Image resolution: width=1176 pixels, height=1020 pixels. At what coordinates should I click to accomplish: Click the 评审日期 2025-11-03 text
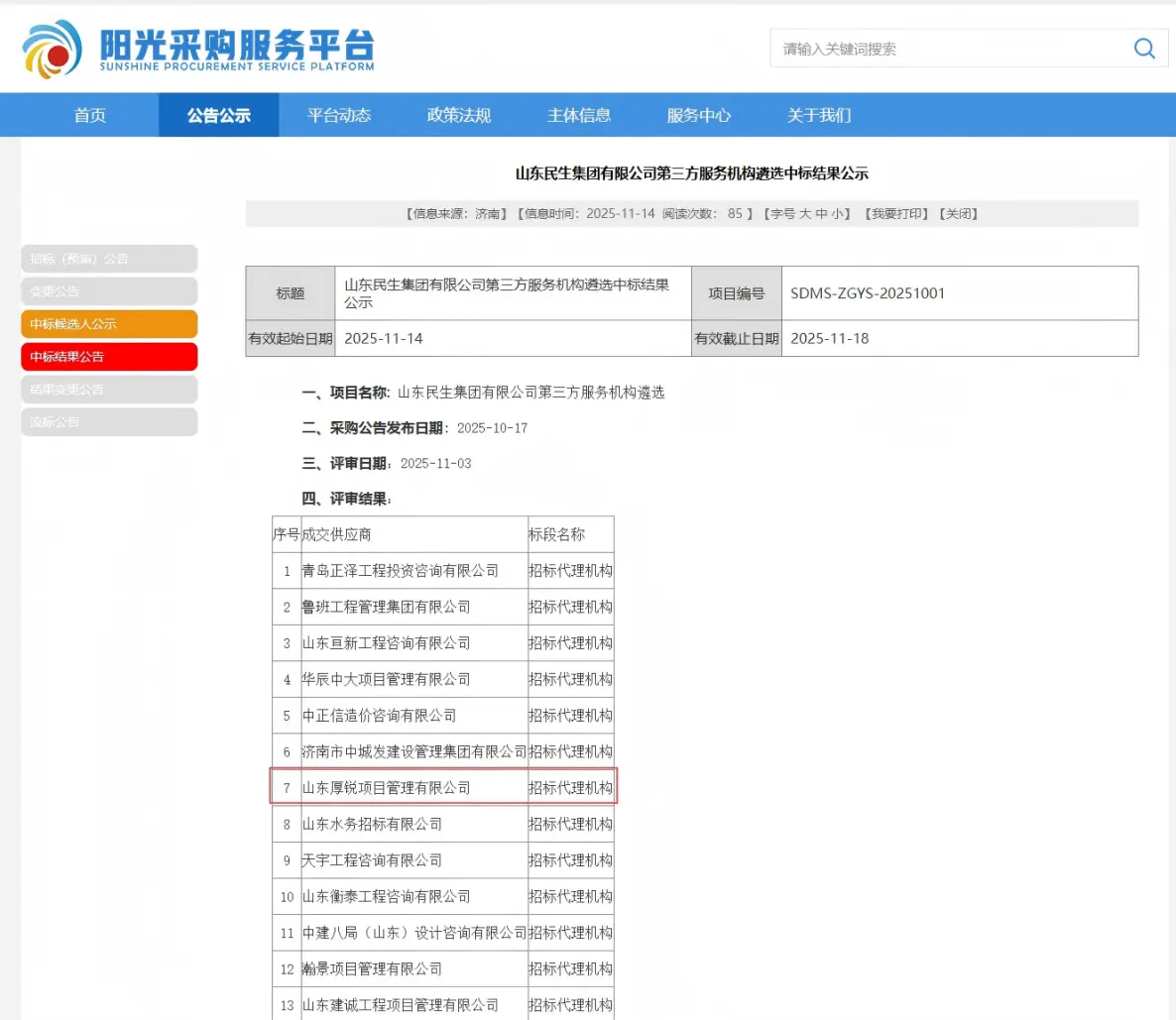pyautogui.click(x=387, y=464)
